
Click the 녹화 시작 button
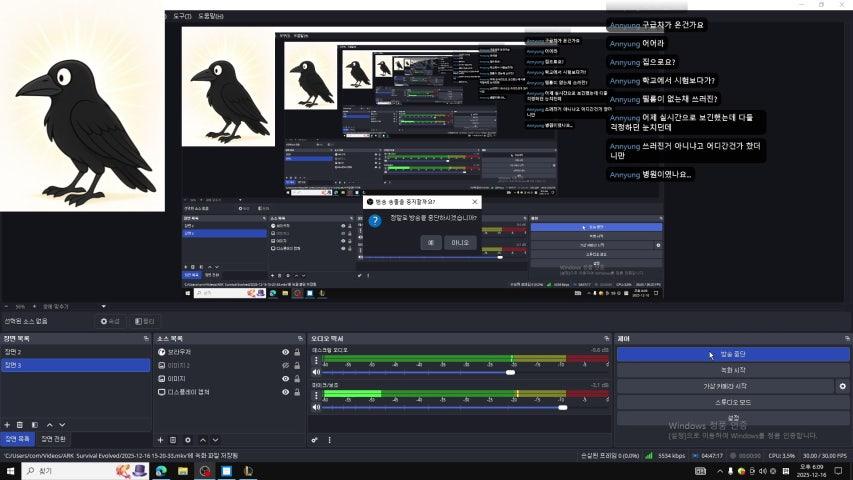pos(732,370)
